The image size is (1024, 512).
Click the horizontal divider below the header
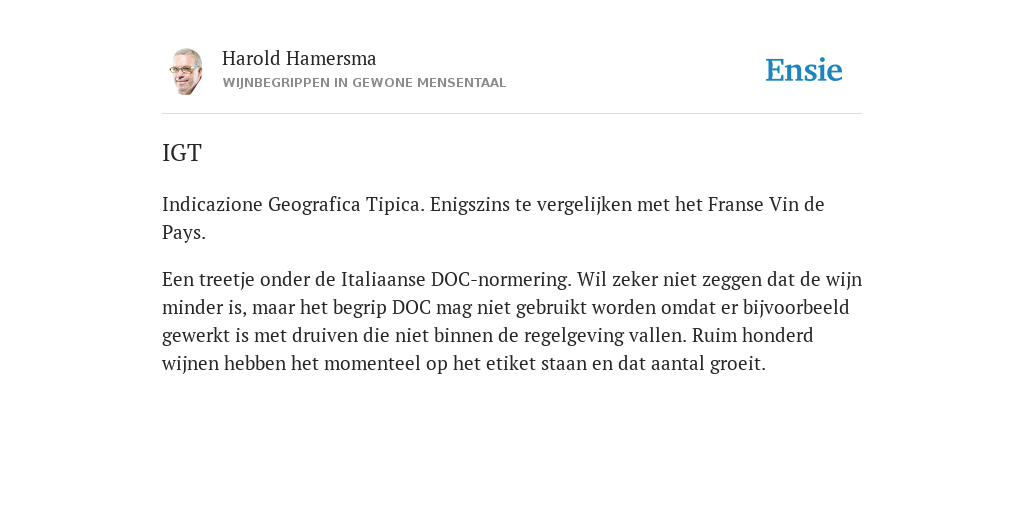pyautogui.click(x=512, y=114)
